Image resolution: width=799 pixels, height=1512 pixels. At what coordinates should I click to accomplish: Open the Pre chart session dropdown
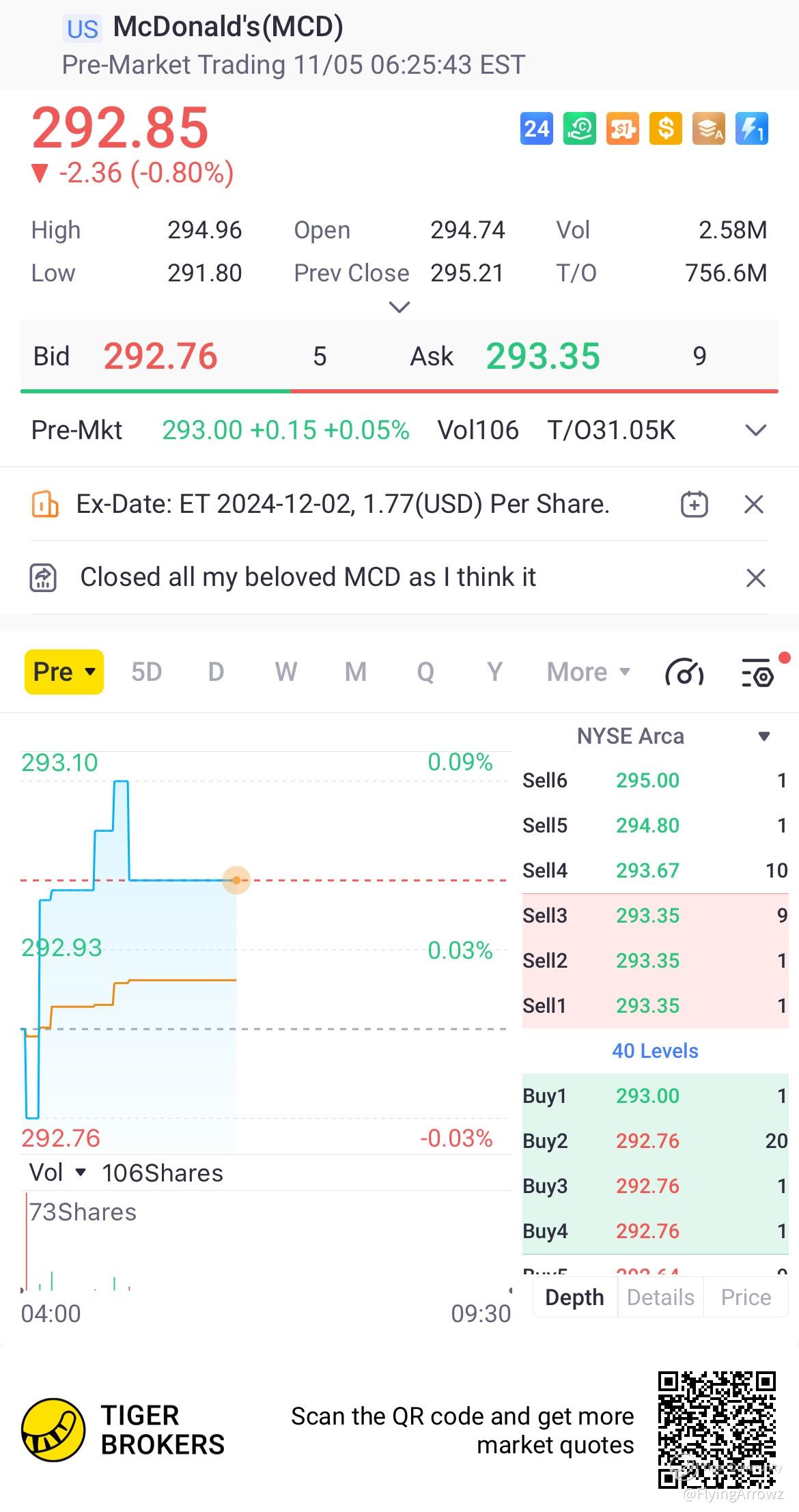pyautogui.click(x=64, y=672)
